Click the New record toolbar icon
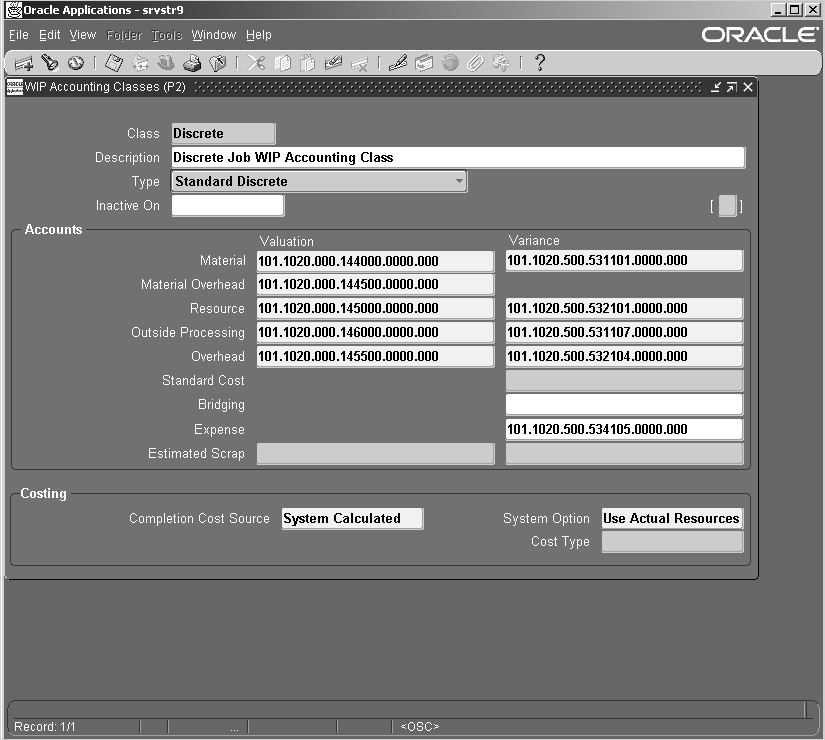Screen dimensions: 825x740 pos(24,63)
